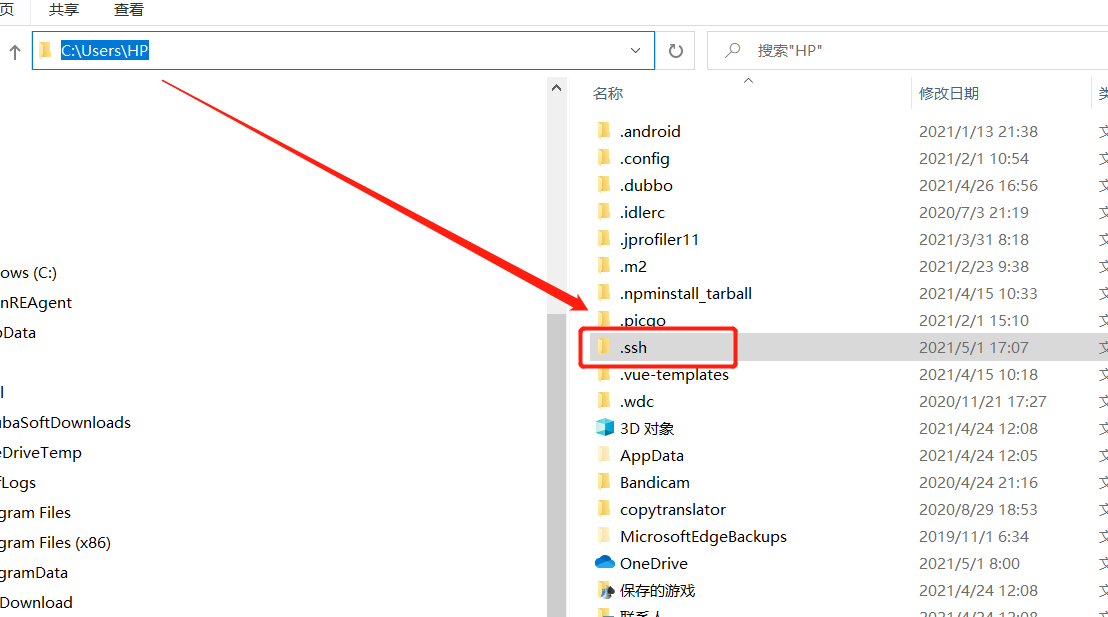Image resolution: width=1108 pixels, height=617 pixels.
Task: Click the navigation pane scrollbar thumb
Action: click(x=556, y=463)
